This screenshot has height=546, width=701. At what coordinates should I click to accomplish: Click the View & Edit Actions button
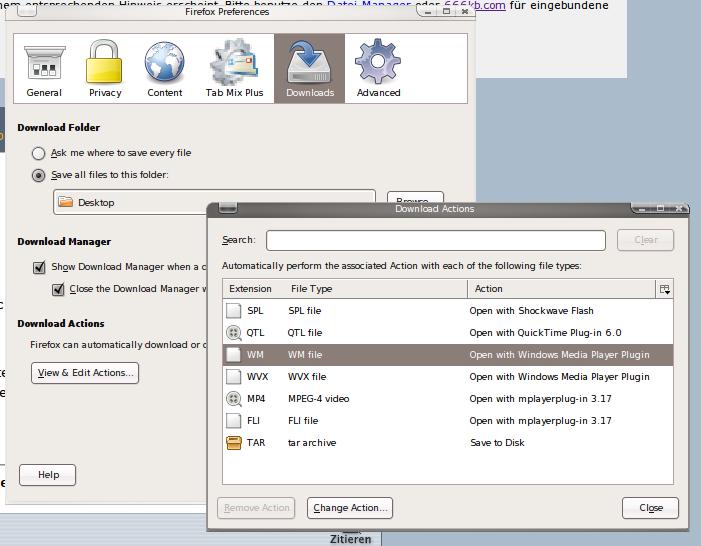point(85,372)
